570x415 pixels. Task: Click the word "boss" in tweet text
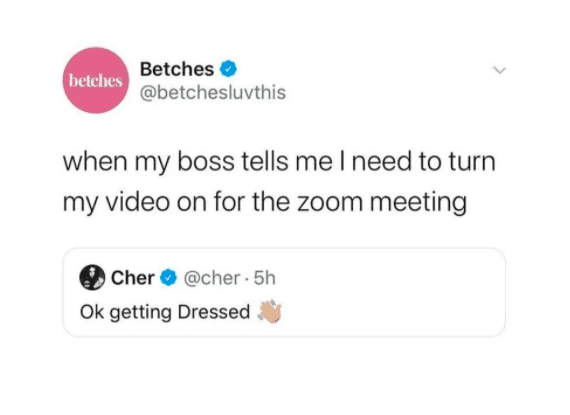[206, 162]
